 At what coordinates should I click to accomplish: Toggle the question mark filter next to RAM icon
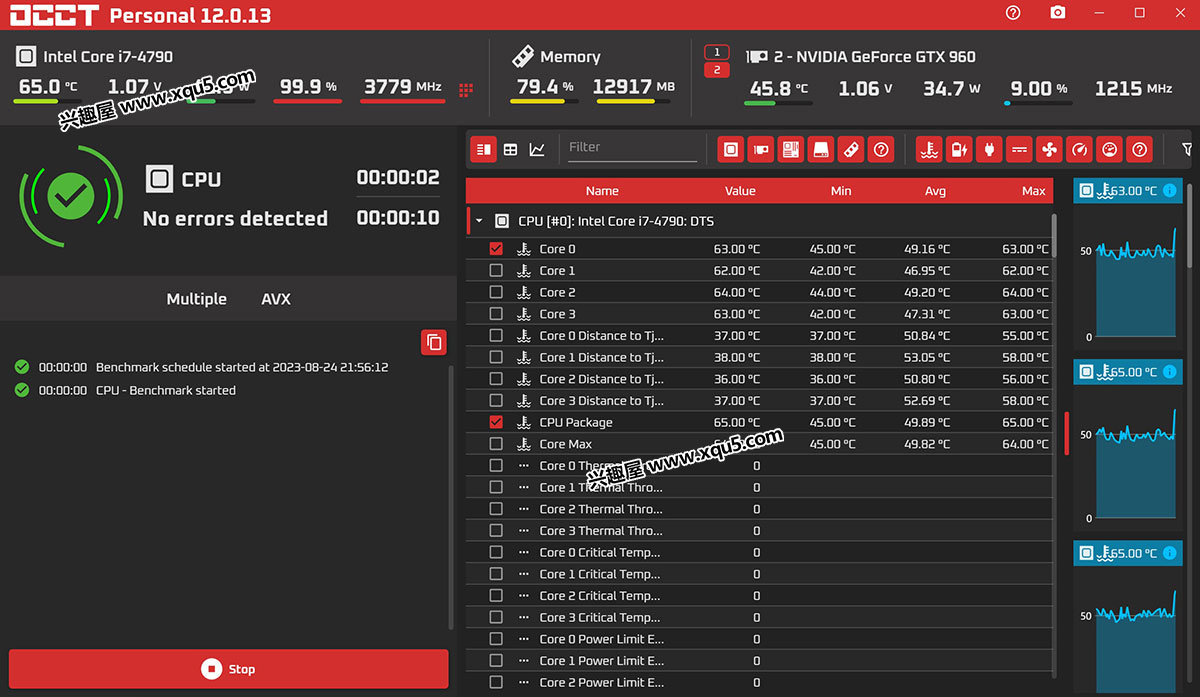(881, 149)
